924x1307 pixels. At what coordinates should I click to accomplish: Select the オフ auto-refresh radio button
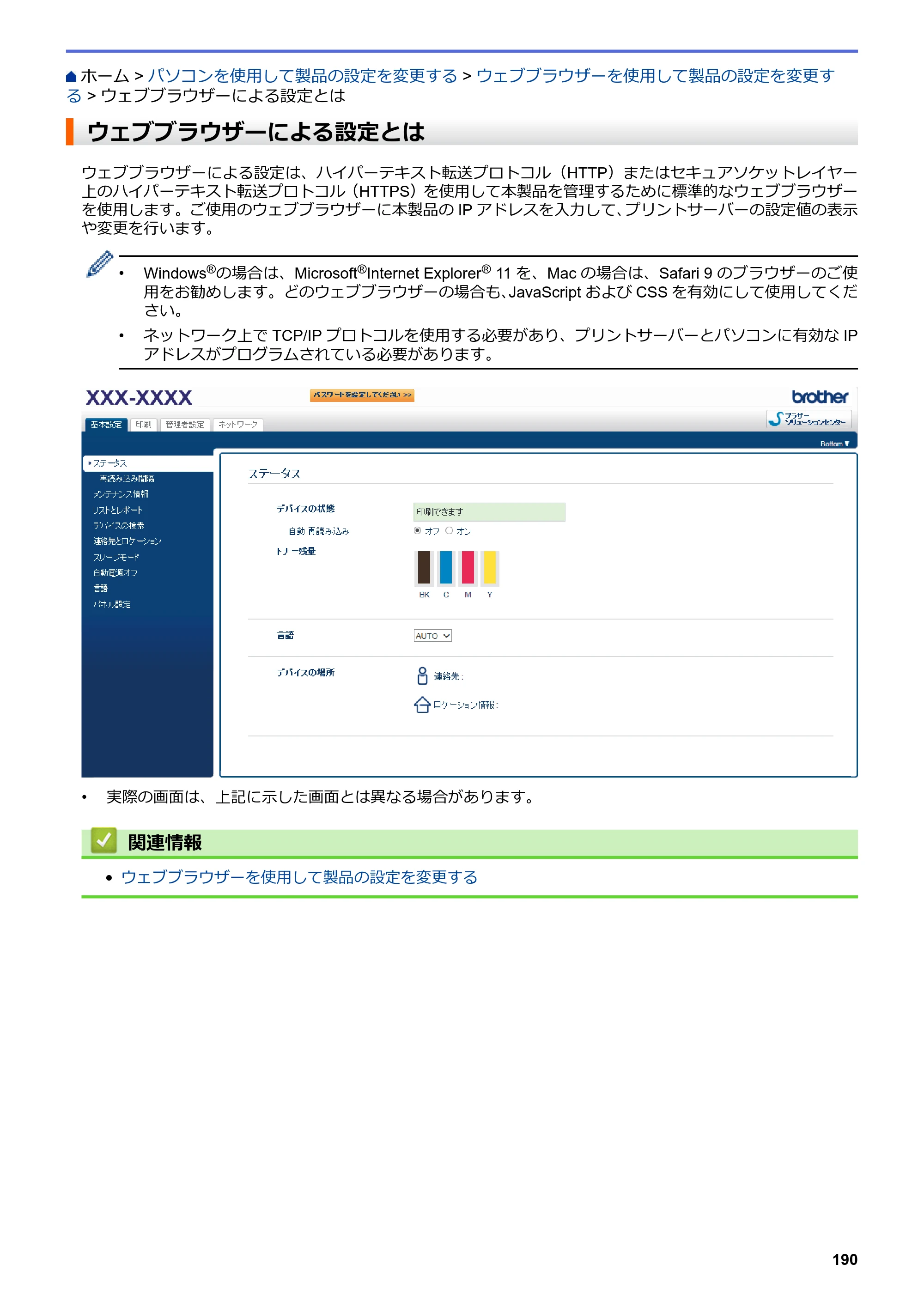tap(417, 530)
